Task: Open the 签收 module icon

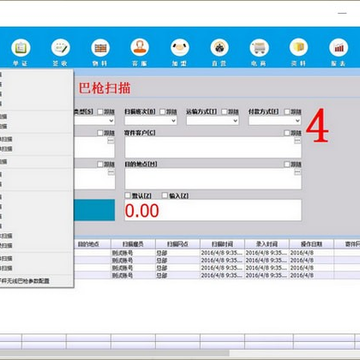Action: pyautogui.click(x=60, y=48)
